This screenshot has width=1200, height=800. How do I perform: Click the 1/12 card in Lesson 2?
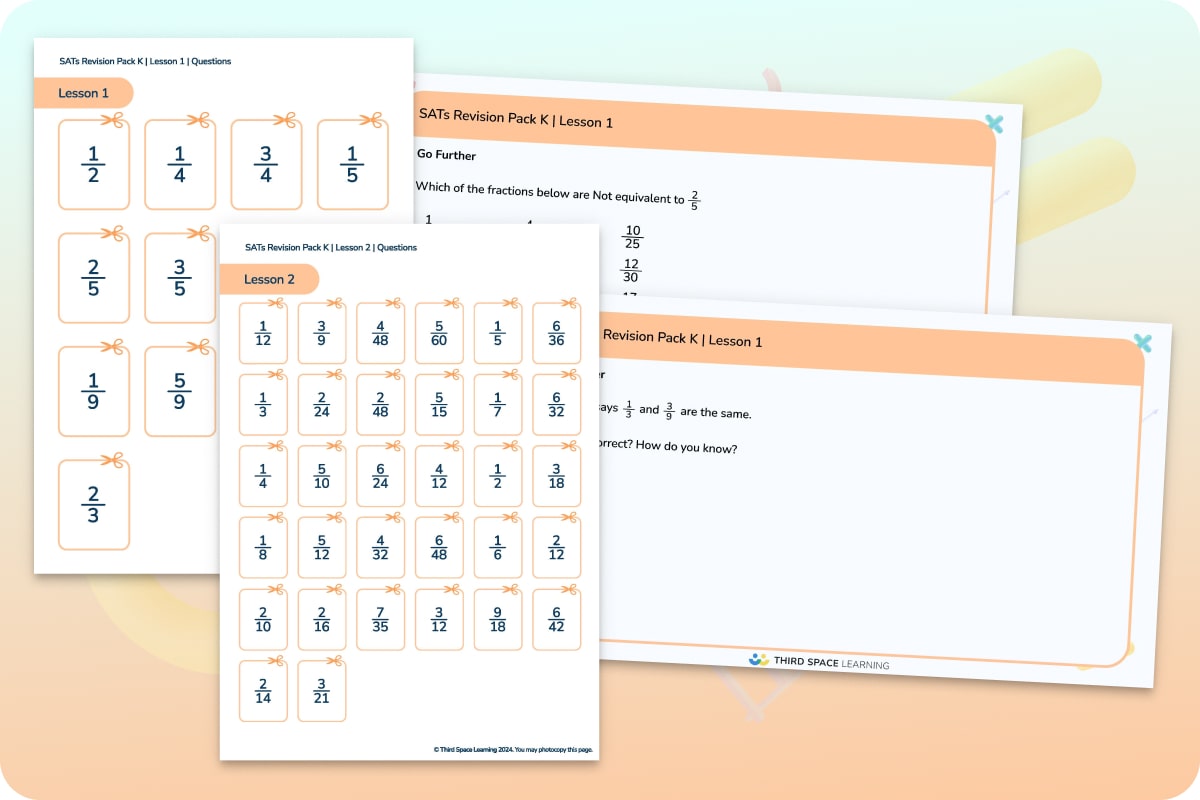pos(263,333)
